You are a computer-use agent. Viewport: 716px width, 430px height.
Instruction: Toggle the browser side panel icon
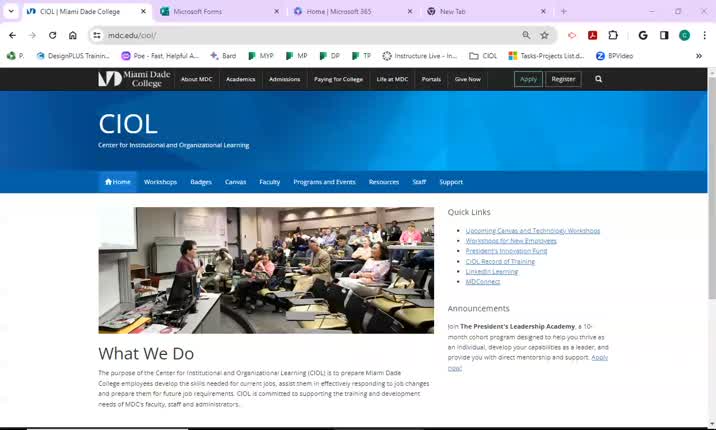click(664, 35)
